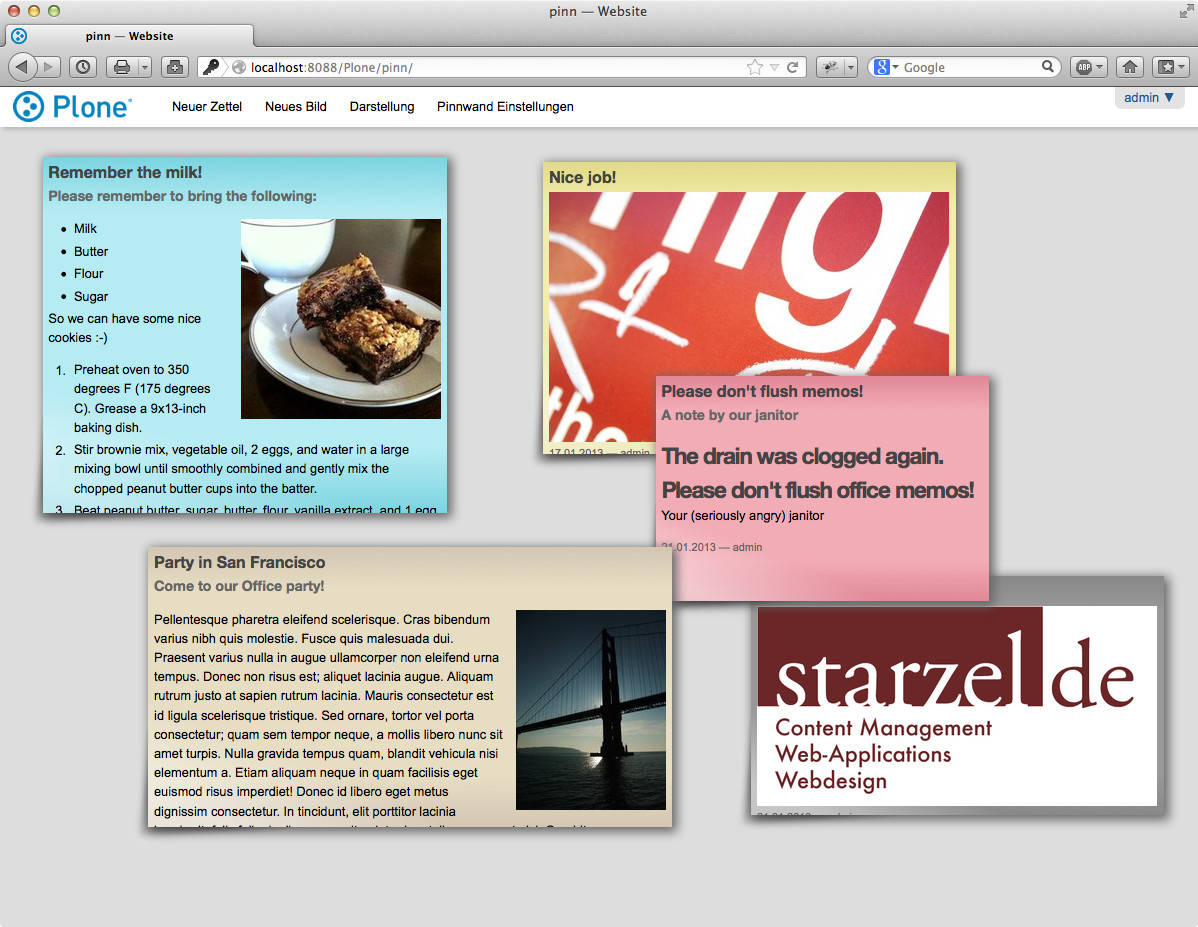Click the 'Milk' list item
This screenshot has width=1198, height=927.
click(x=86, y=229)
